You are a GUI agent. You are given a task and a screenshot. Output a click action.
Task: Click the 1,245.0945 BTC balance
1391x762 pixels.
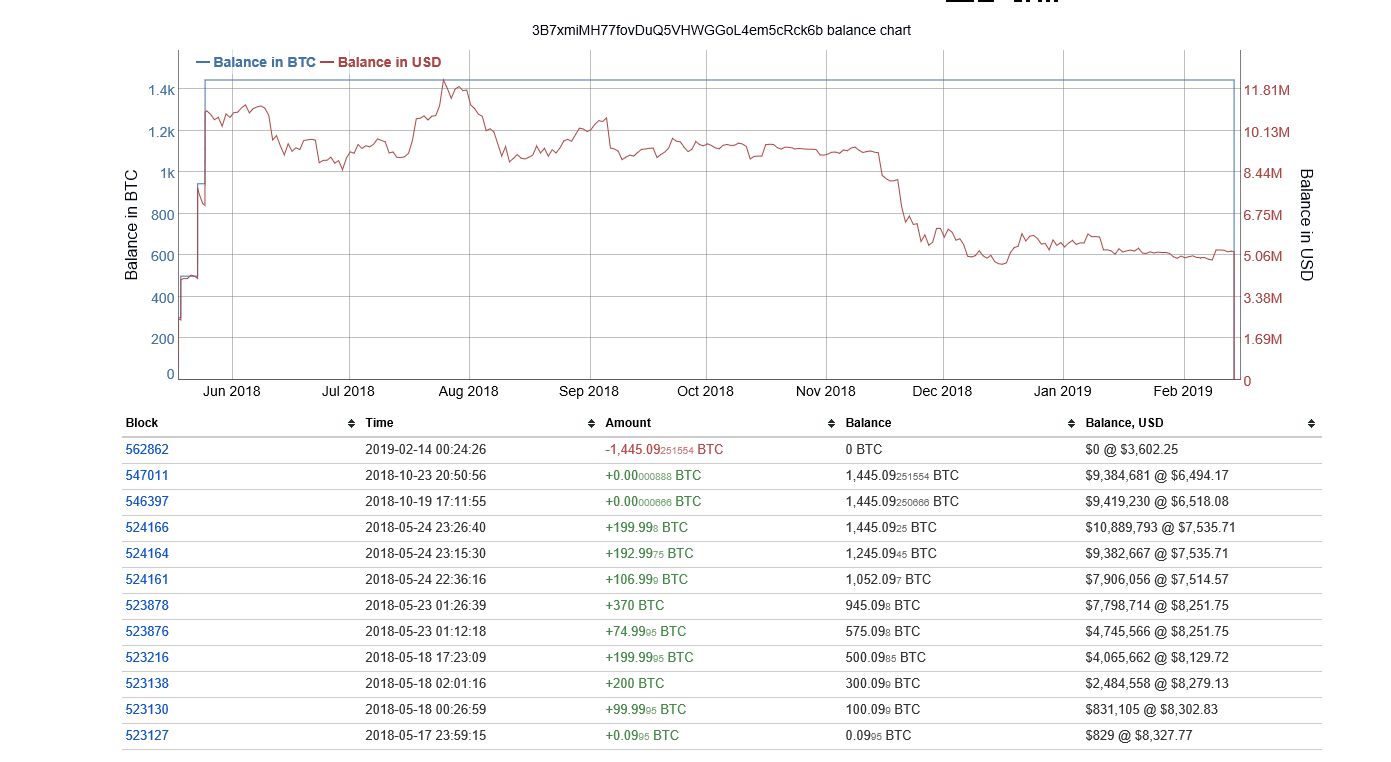click(891, 554)
